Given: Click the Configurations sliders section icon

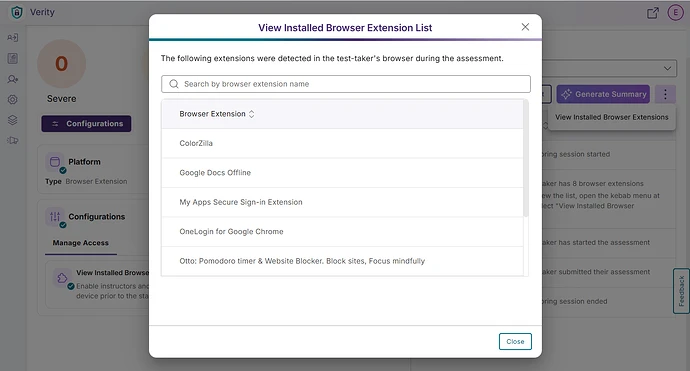Looking at the screenshot, I should [55, 217].
